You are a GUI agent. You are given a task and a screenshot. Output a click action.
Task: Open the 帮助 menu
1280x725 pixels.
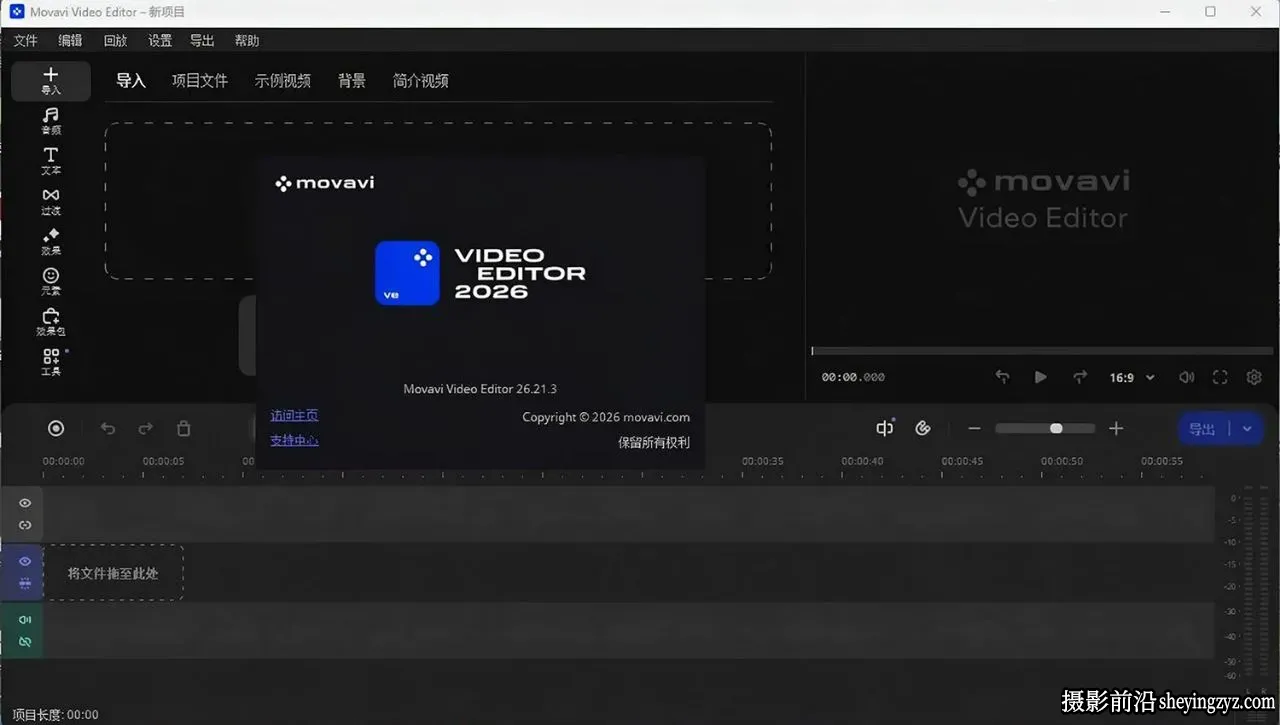pos(247,41)
